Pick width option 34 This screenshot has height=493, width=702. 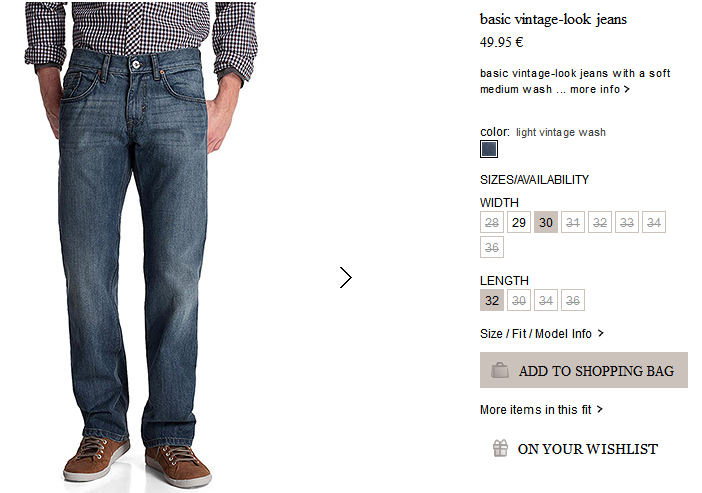654,222
